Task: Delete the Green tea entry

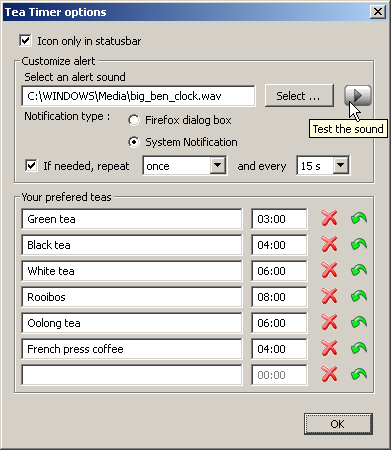Action: [x=329, y=219]
